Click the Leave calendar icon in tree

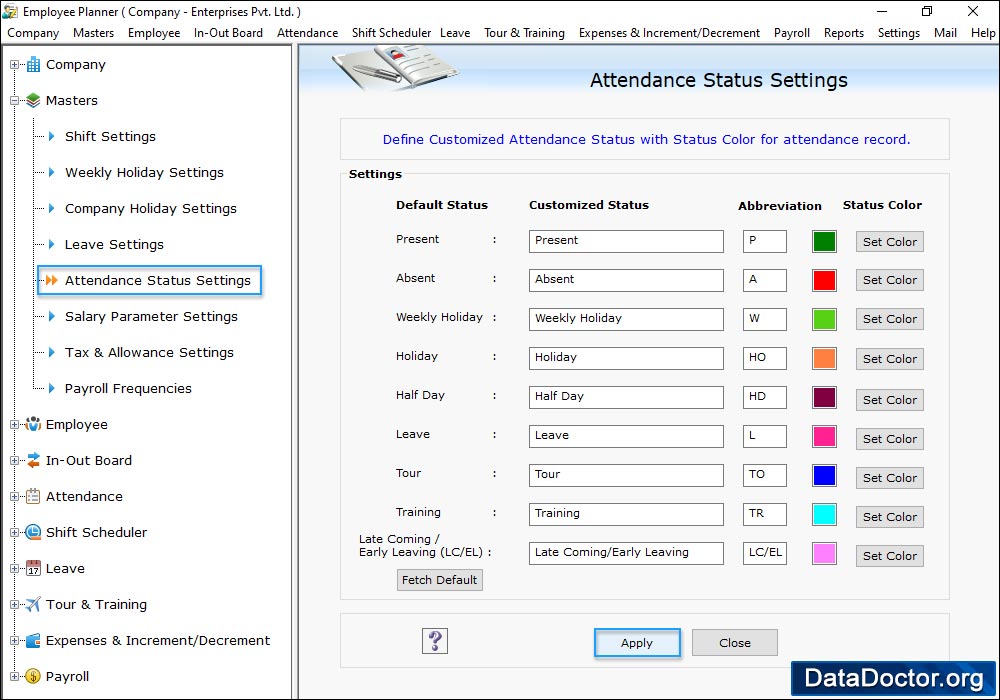[x=33, y=568]
